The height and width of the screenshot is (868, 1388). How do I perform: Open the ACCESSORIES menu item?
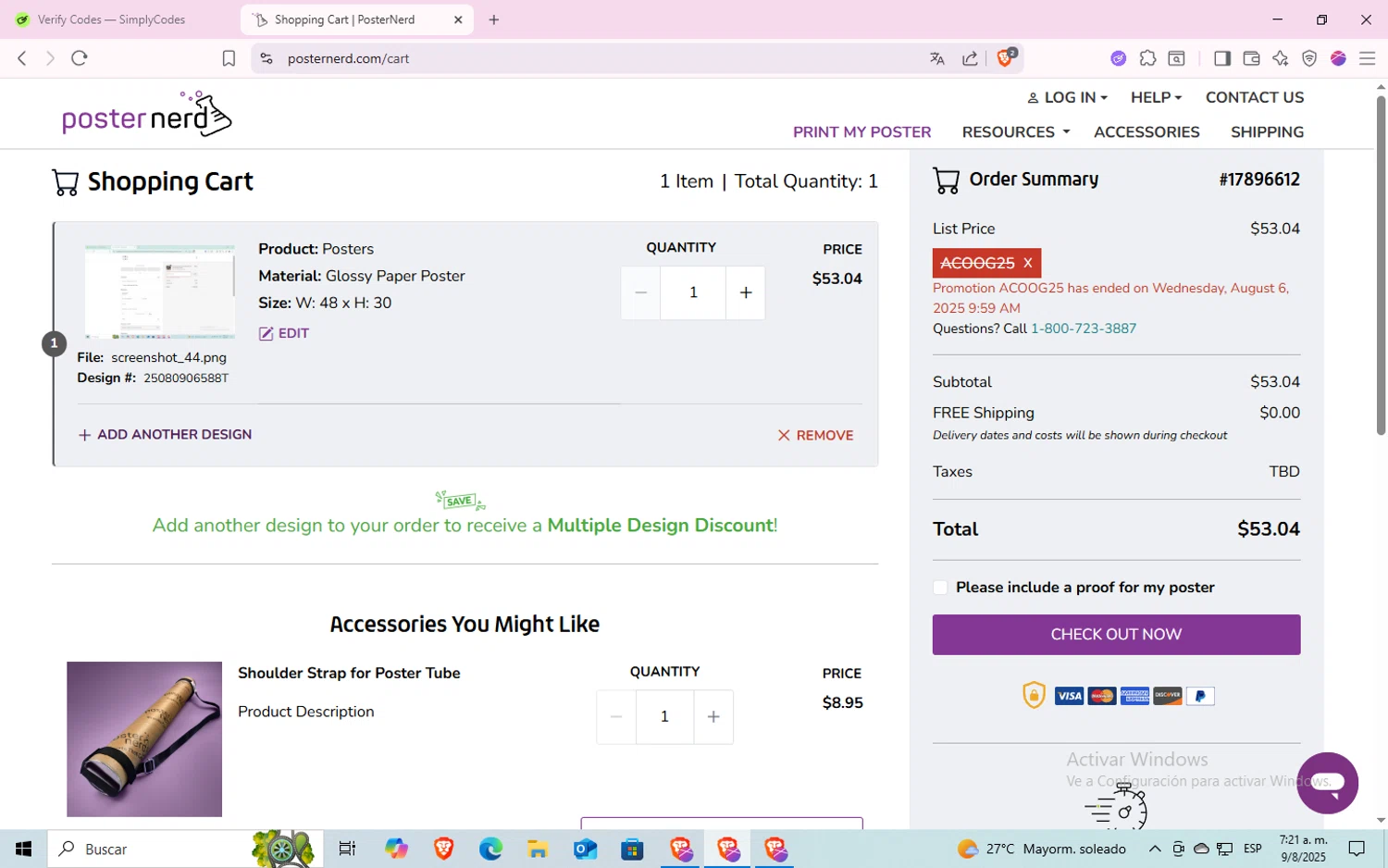tap(1146, 132)
